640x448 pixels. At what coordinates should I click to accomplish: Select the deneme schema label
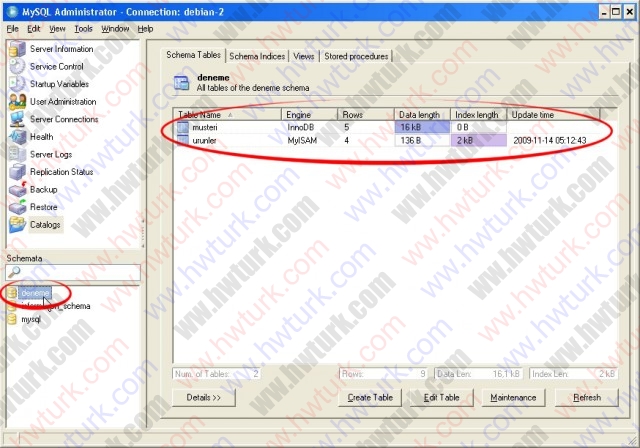pyautogui.click(x=36, y=293)
